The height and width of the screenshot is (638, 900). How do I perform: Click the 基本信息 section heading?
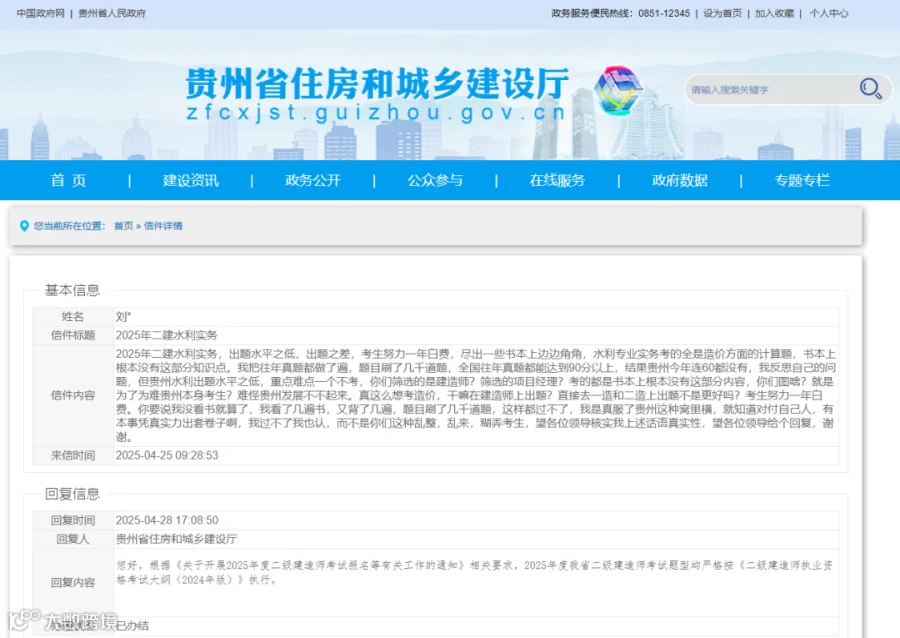tap(72, 290)
